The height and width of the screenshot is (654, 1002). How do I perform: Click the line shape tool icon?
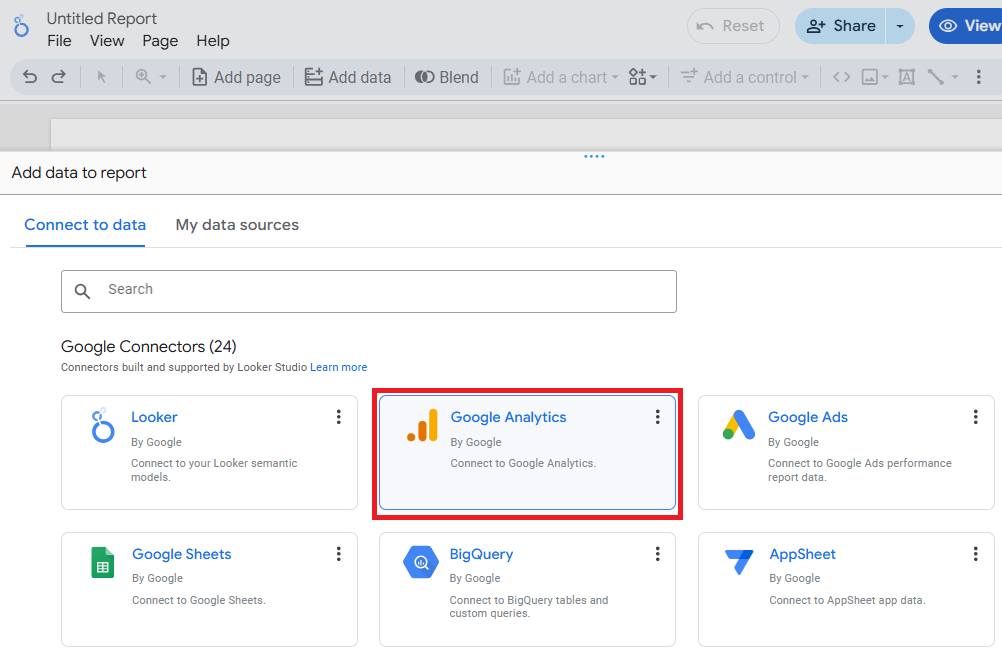[936, 77]
